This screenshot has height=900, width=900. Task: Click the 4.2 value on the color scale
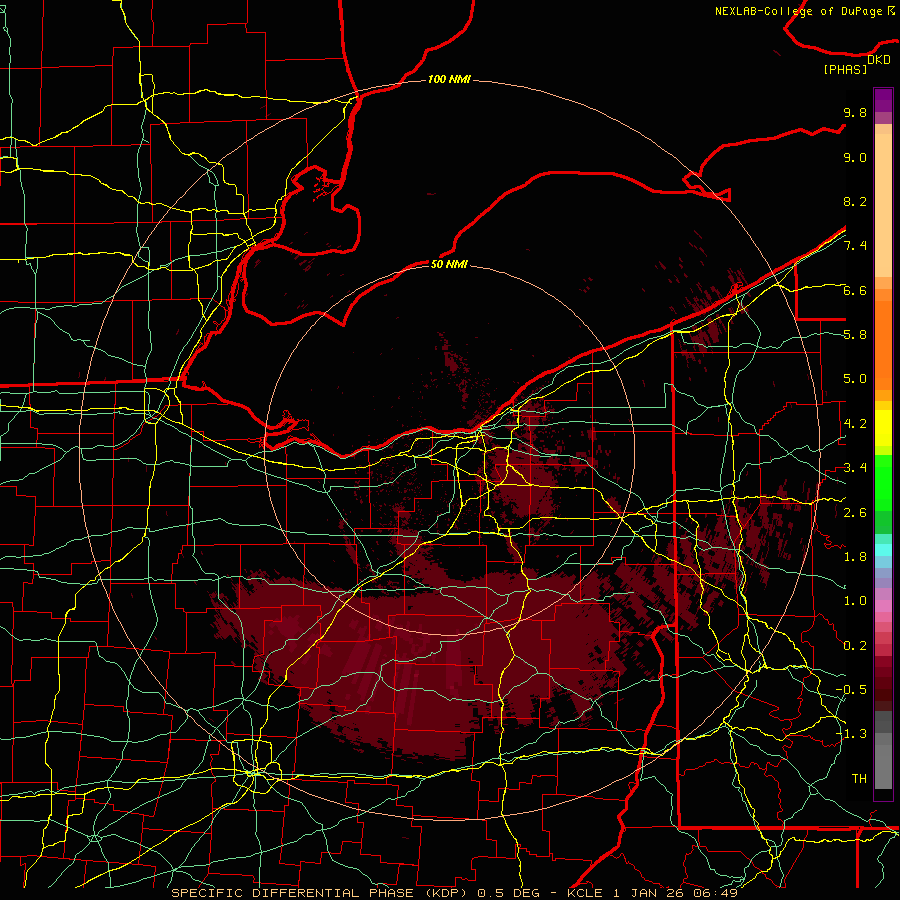855,424
